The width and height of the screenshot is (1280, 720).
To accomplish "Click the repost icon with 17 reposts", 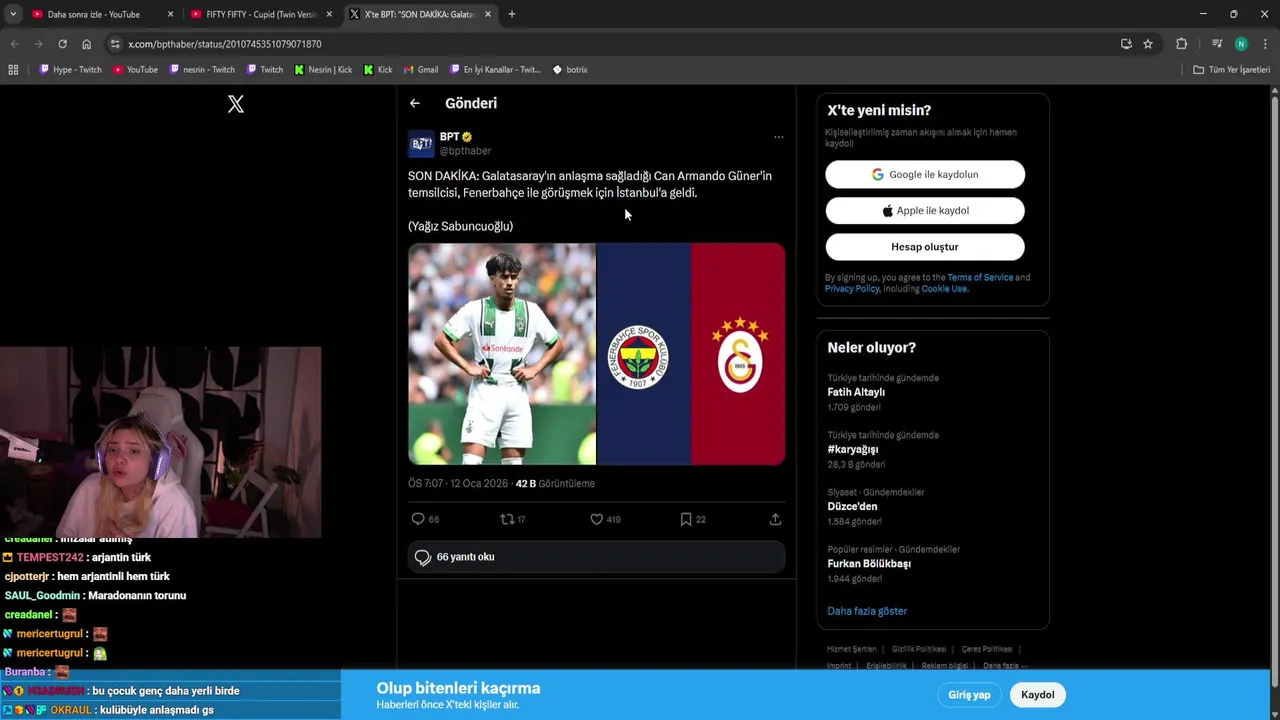I will (x=506, y=519).
